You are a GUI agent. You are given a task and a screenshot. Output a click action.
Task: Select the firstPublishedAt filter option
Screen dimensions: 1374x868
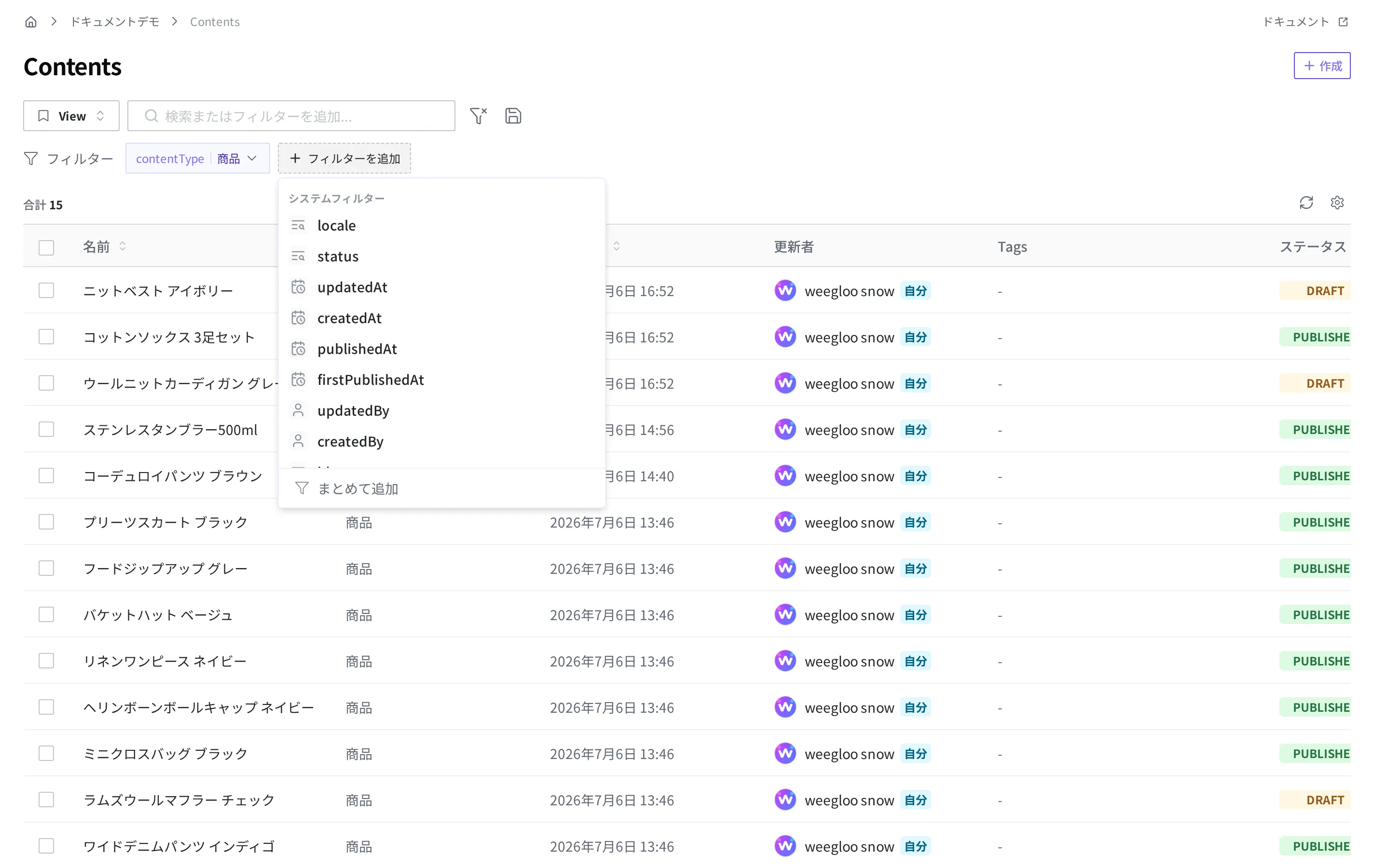pos(441,379)
